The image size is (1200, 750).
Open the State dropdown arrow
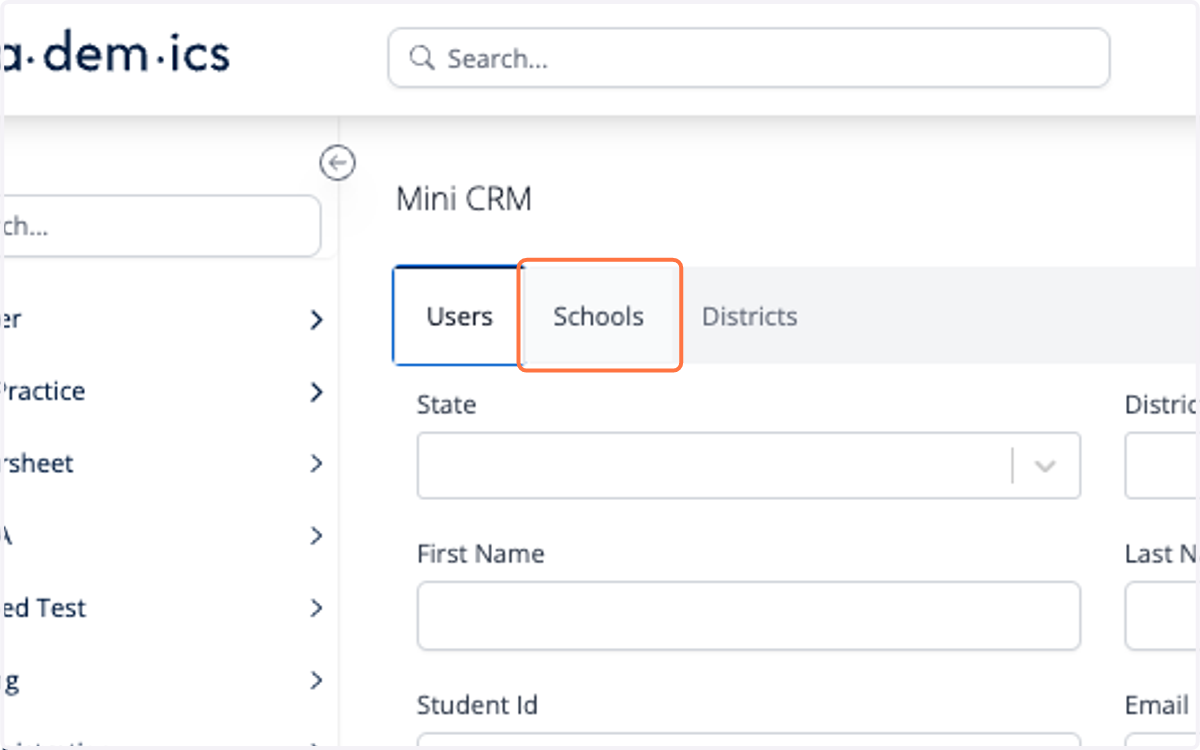[1045, 466]
